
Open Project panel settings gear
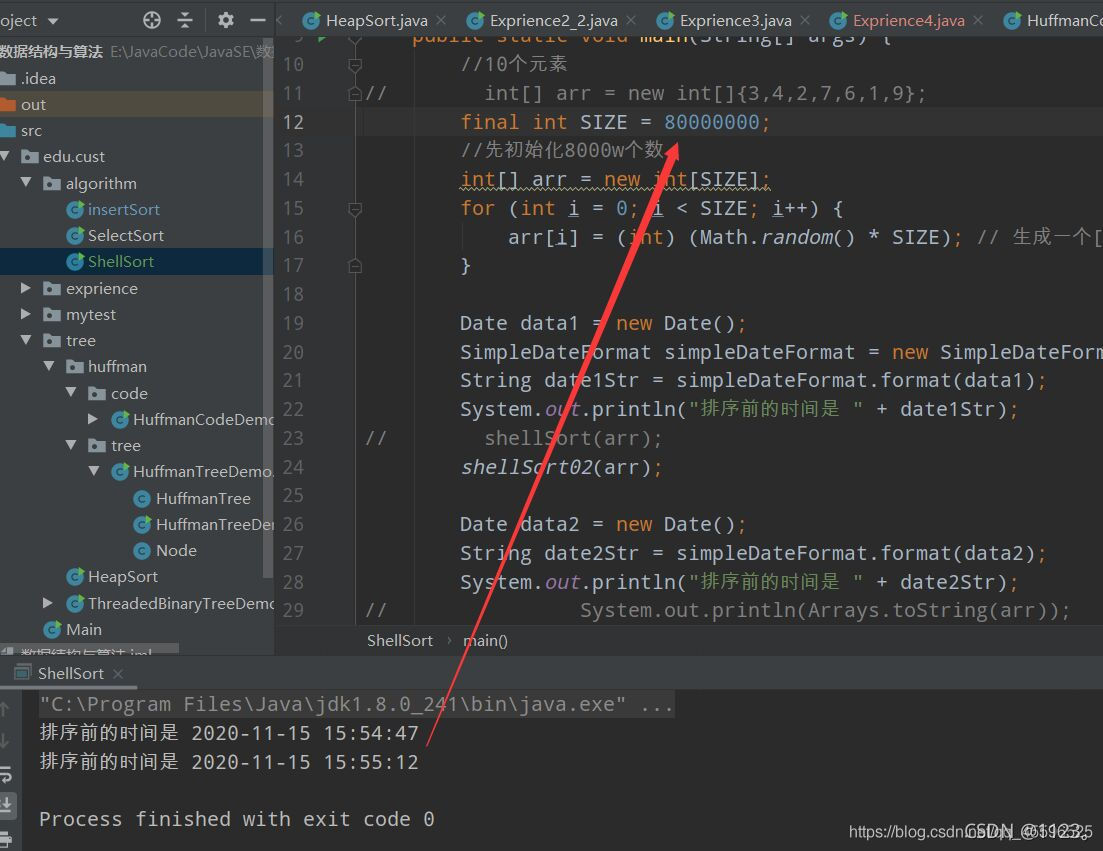226,20
